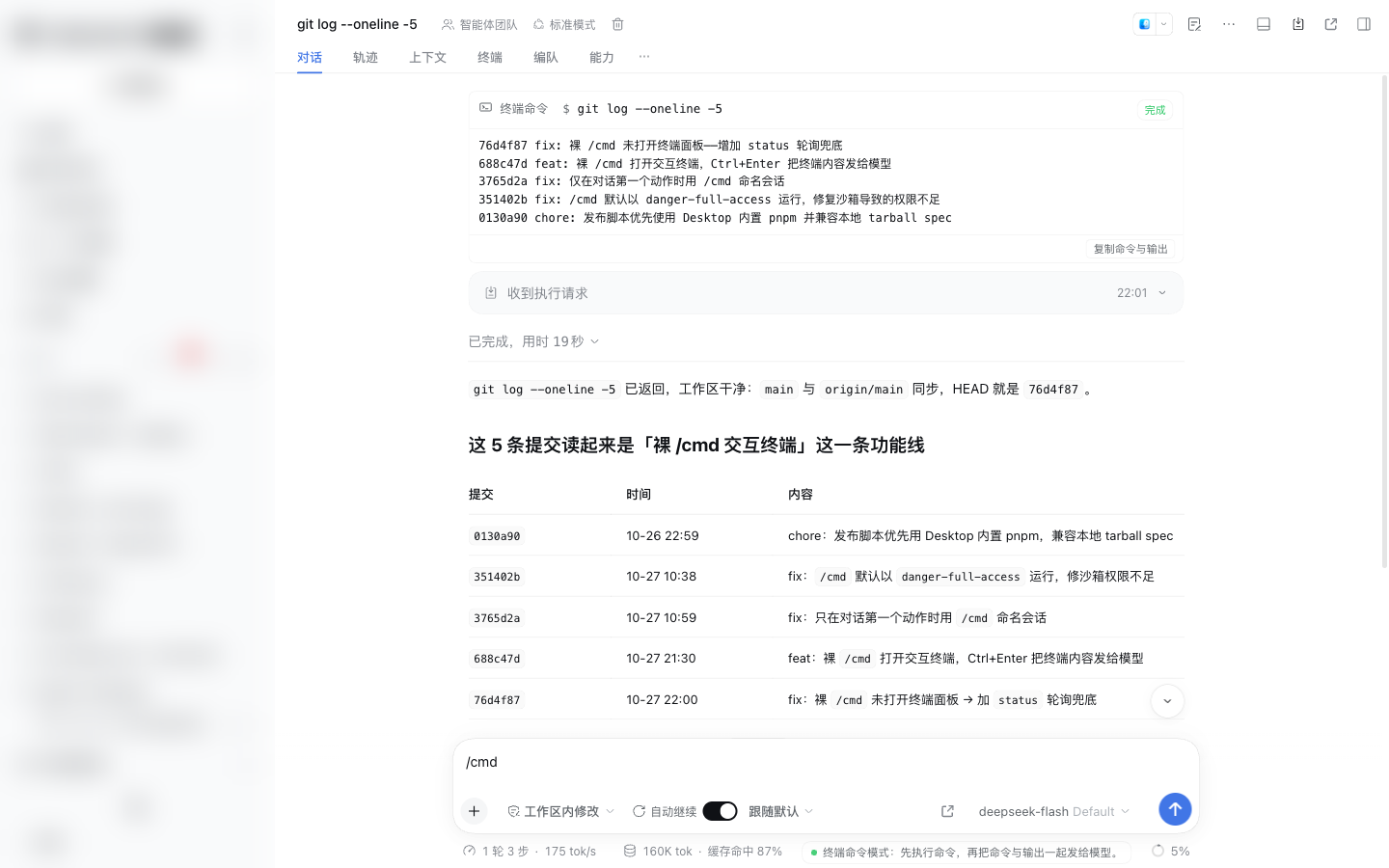Switch to the 编队 tab
Screen dimensions: 1389x868
point(546,58)
